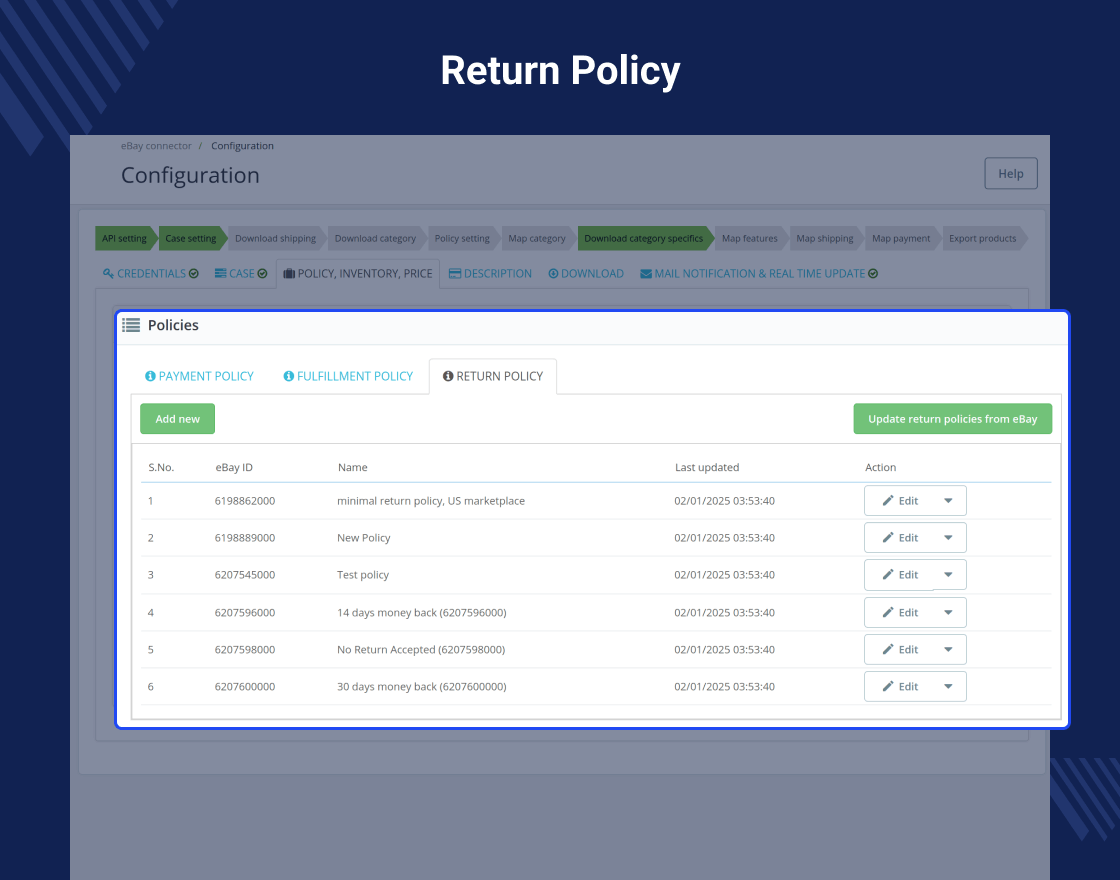The height and width of the screenshot is (880, 1120).
Task: Click the key icon beside CREDENTIALS
Action: coord(109,274)
